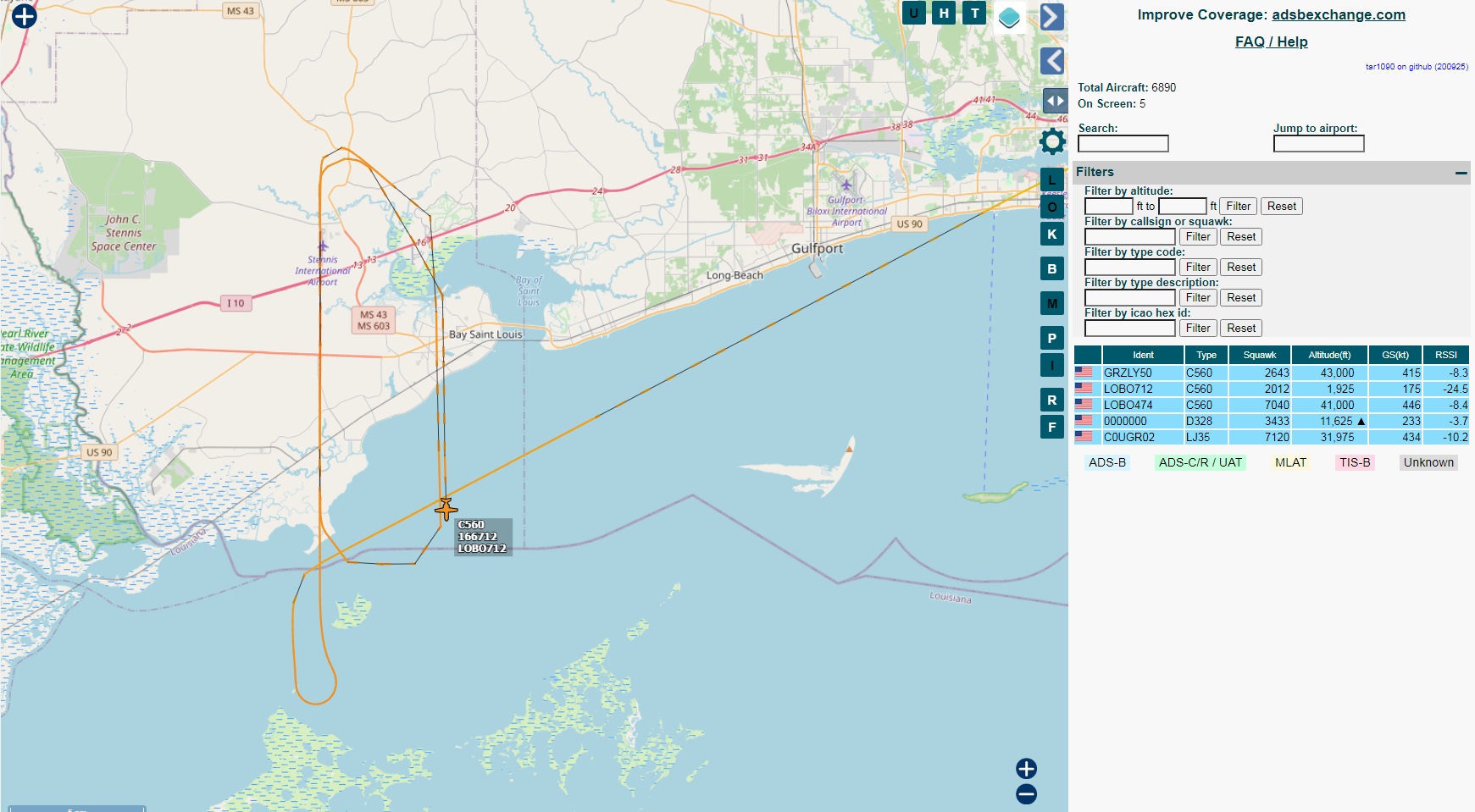1475x812 pixels.
Task: Sort table by Type column
Action: point(1206,355)
